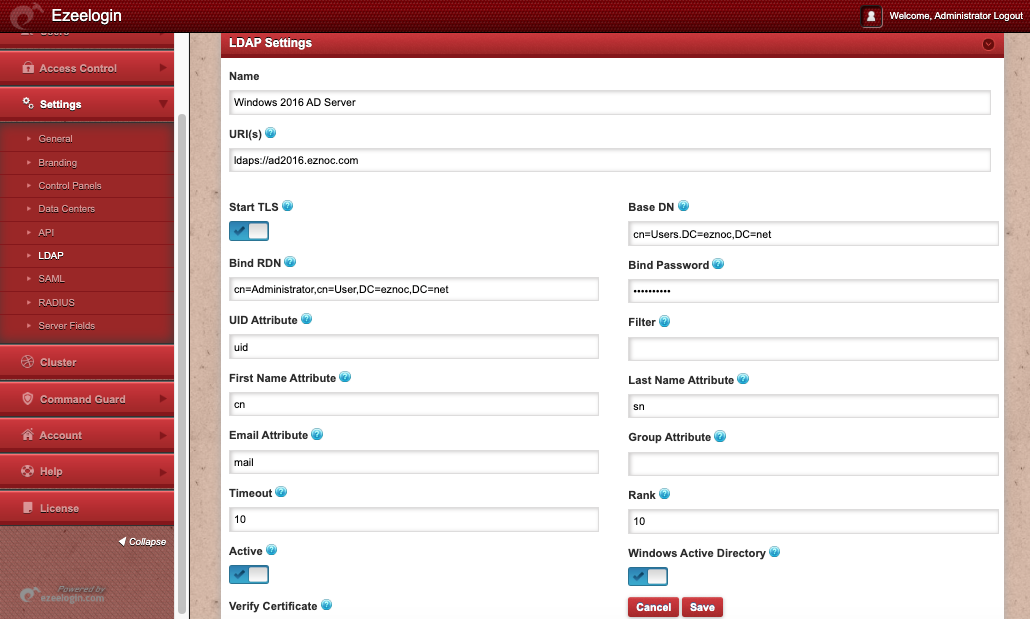This screenshot has height=619, width=1030.
Task: Click the help icon beside Active
Action: (271, 549)
